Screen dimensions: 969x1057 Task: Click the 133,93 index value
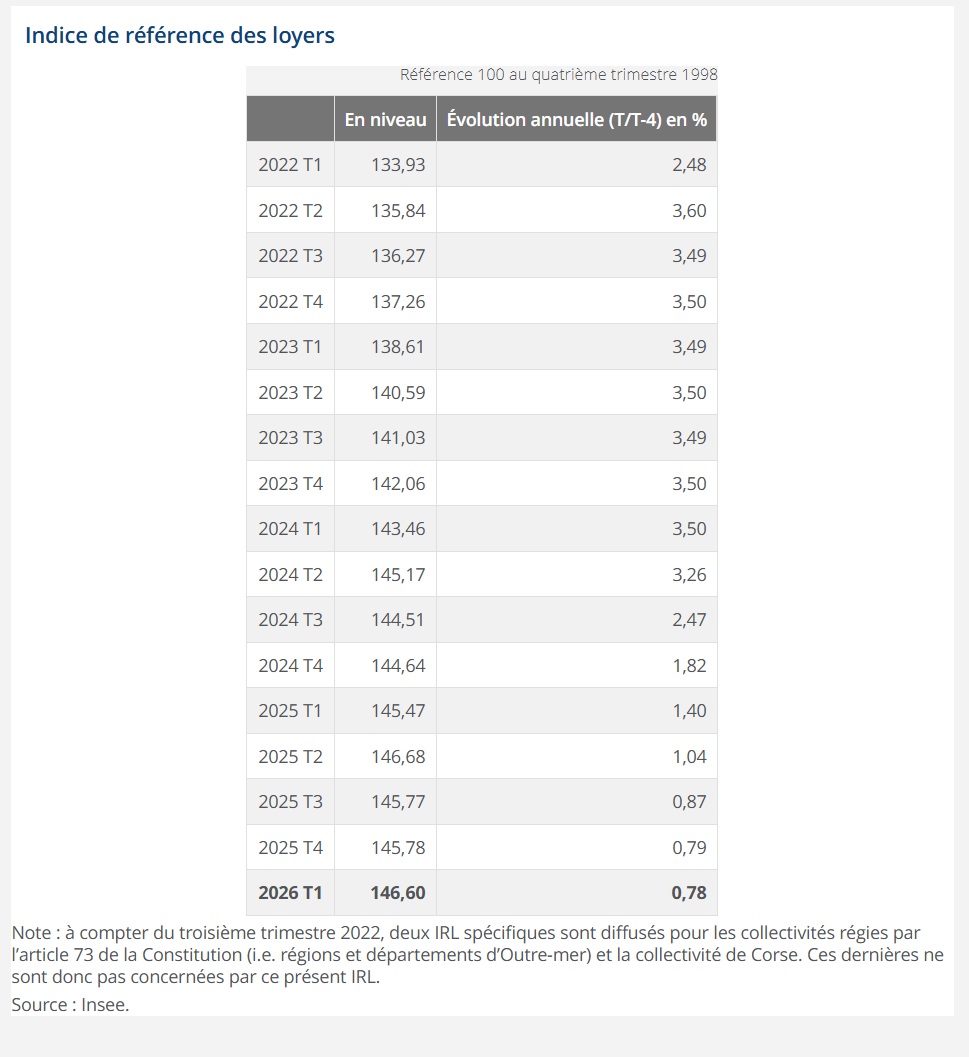point(398,165)
